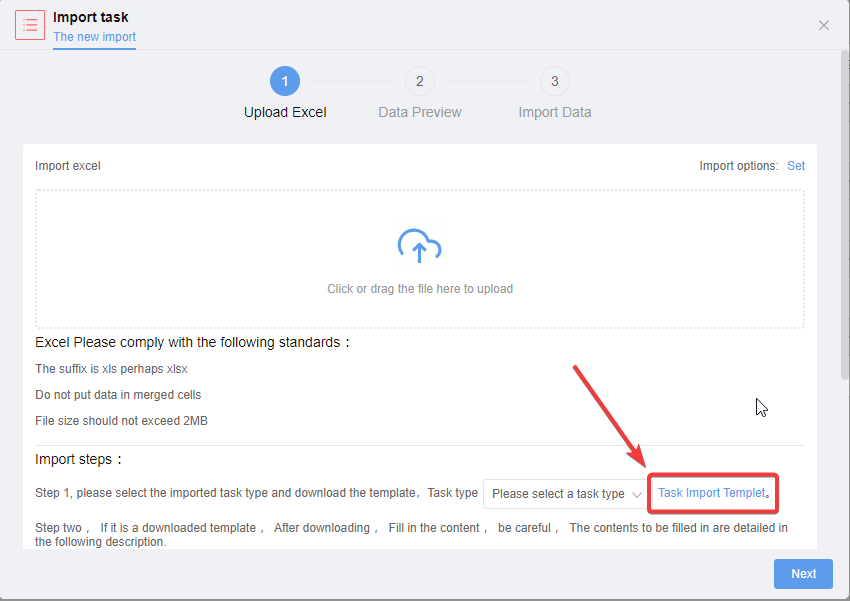Click the 'Click or drag the file' text
850x601 pixels.
pyautogui.click(x=420, y=289)
